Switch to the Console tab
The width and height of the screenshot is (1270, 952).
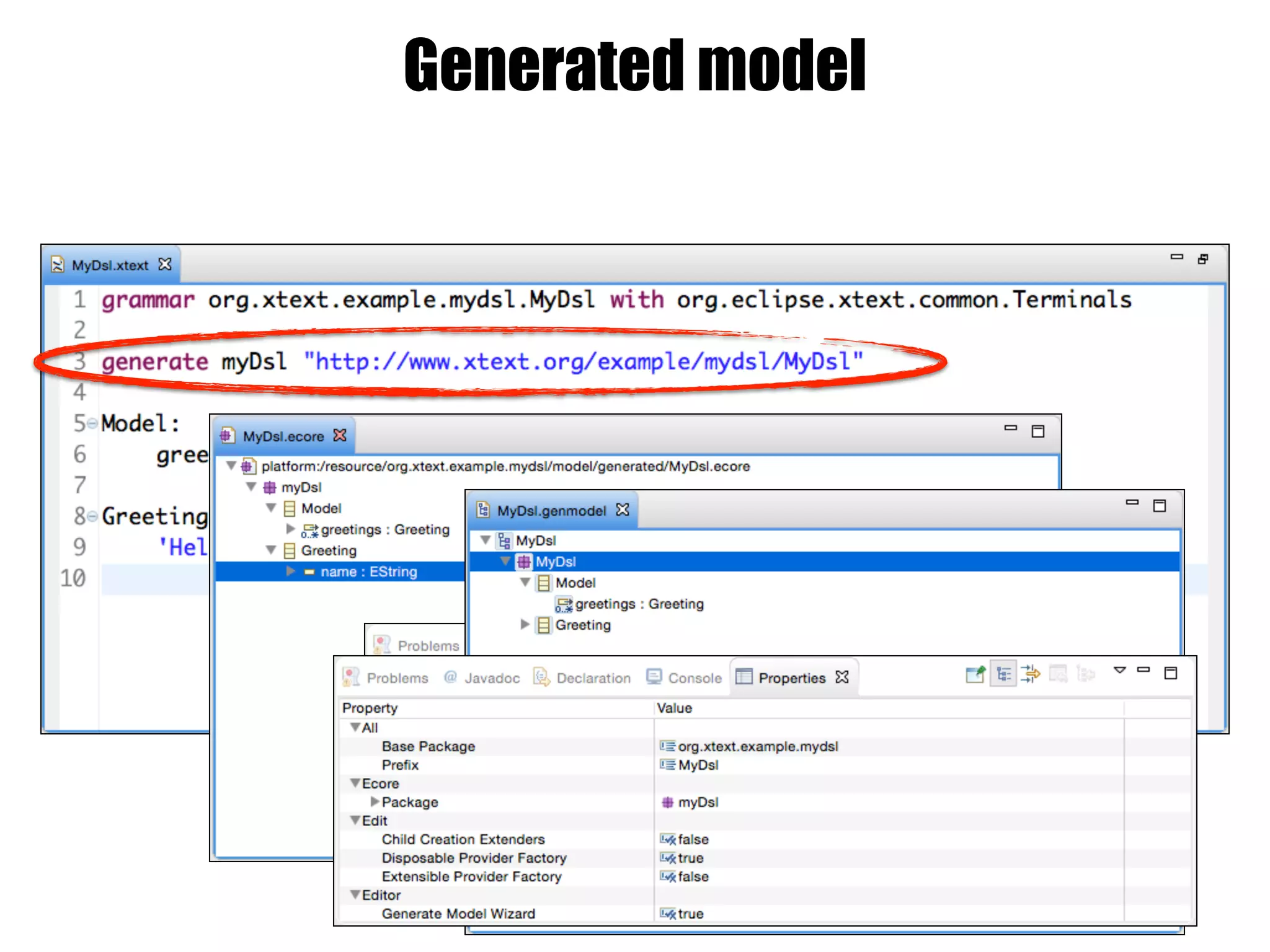tap(694, 678)
